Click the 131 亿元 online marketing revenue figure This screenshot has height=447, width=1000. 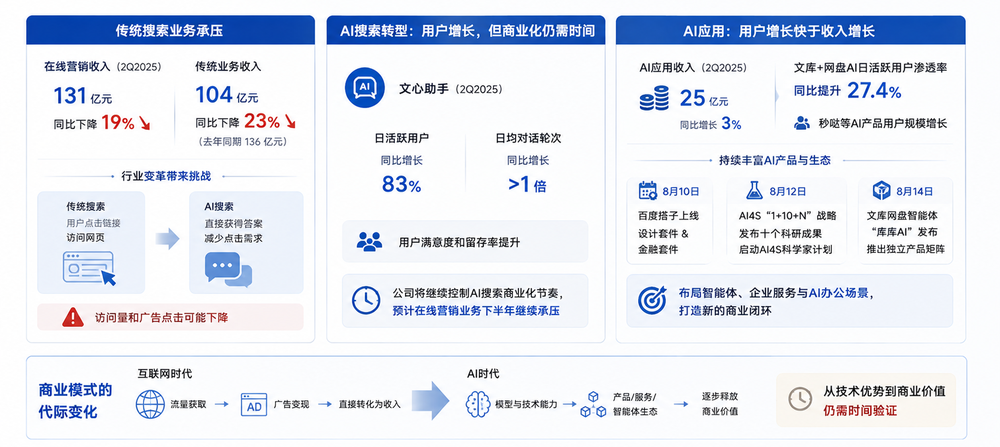(83, 96)
